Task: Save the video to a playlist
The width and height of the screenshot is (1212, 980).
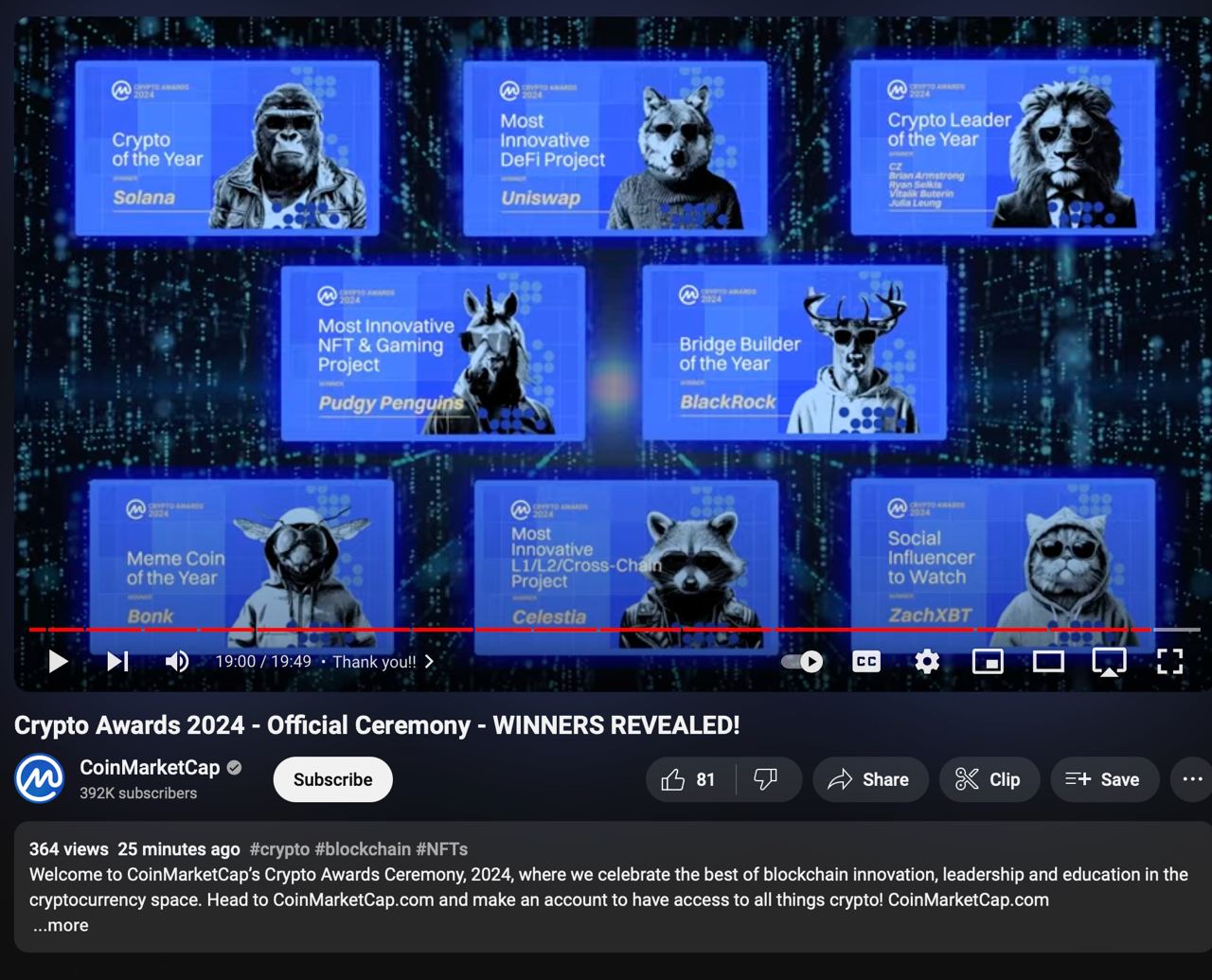Action: (x=1103, y=779)
